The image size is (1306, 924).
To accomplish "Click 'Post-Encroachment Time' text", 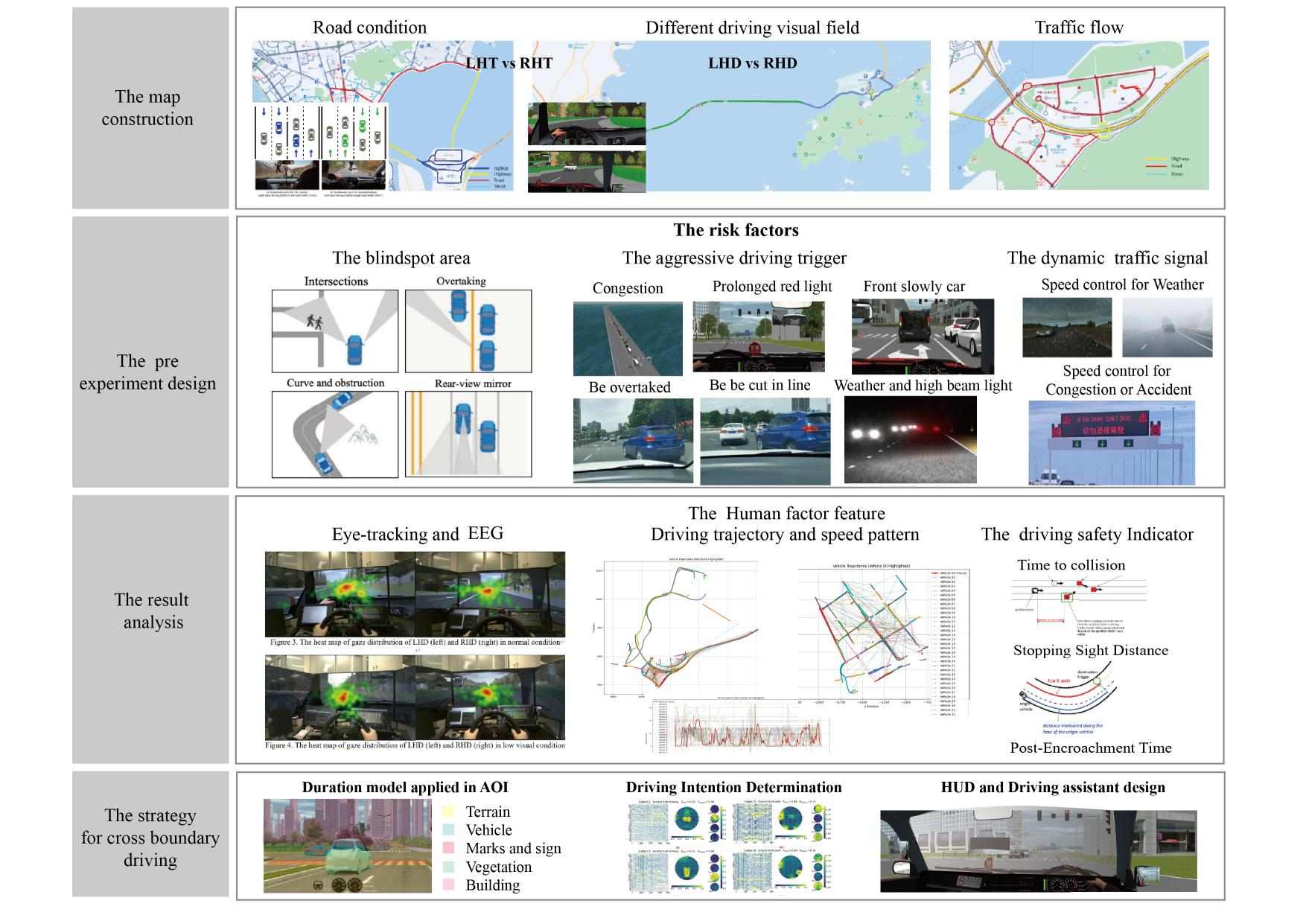I will pos(1091,748).
